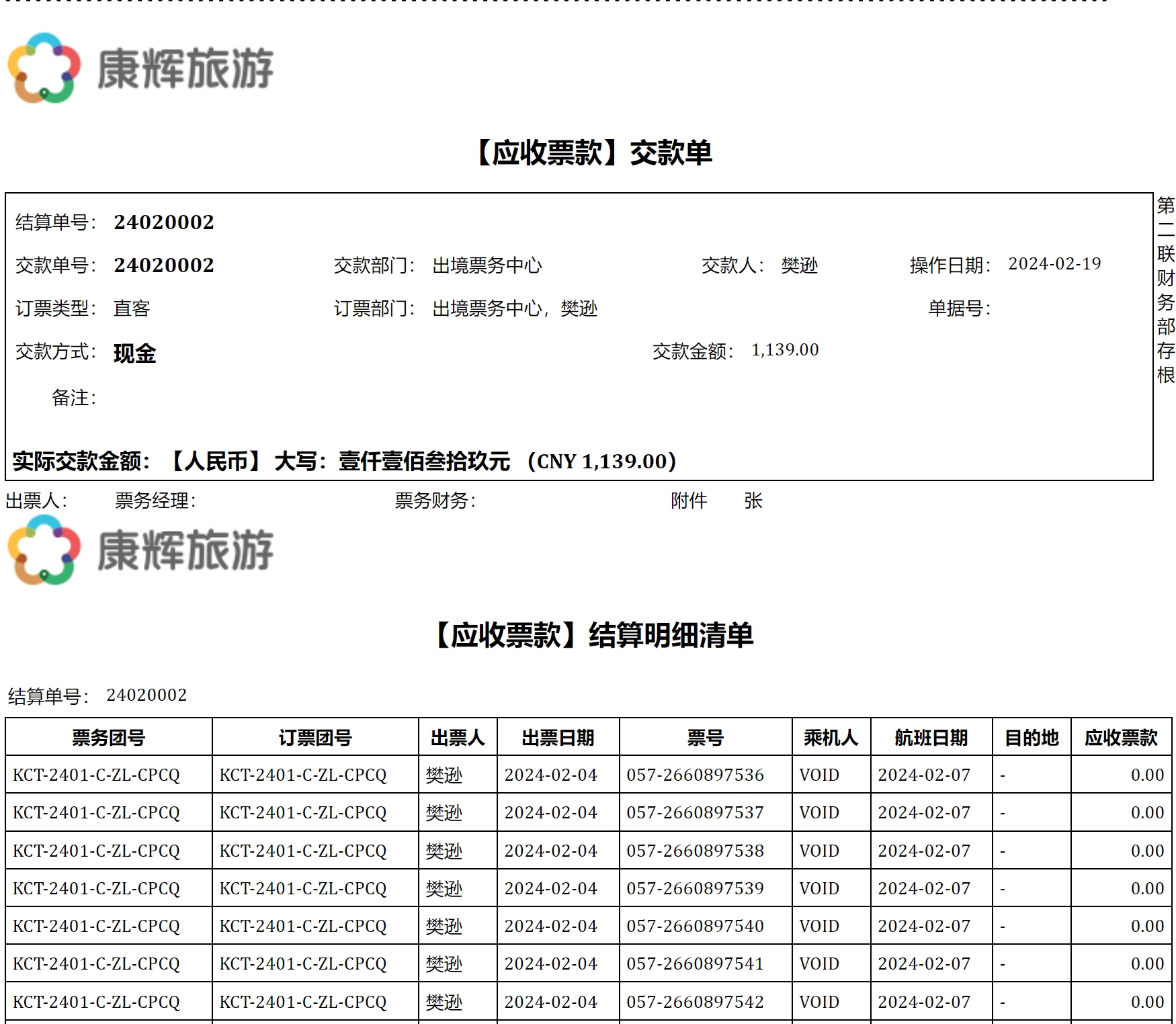Select ticket number 057-2660897540
Screen dimensions: 1176x1024
click(695, 927)
